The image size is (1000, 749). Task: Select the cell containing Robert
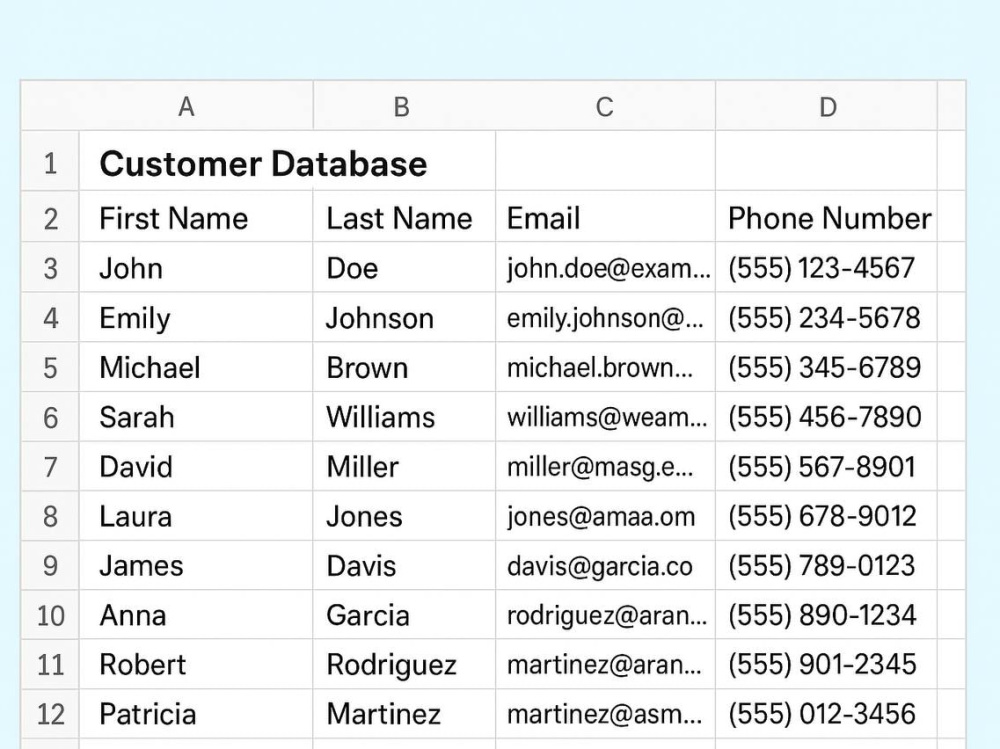coord(196,664)
